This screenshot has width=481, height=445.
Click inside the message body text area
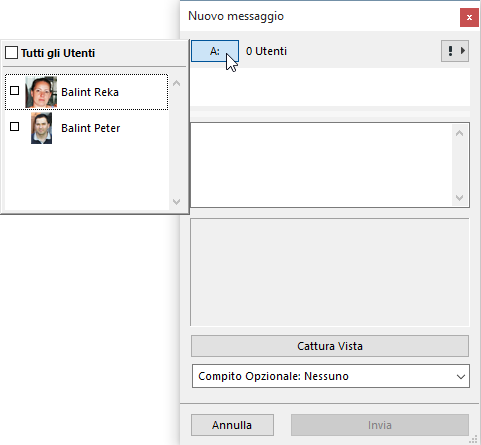coord(321,165)
